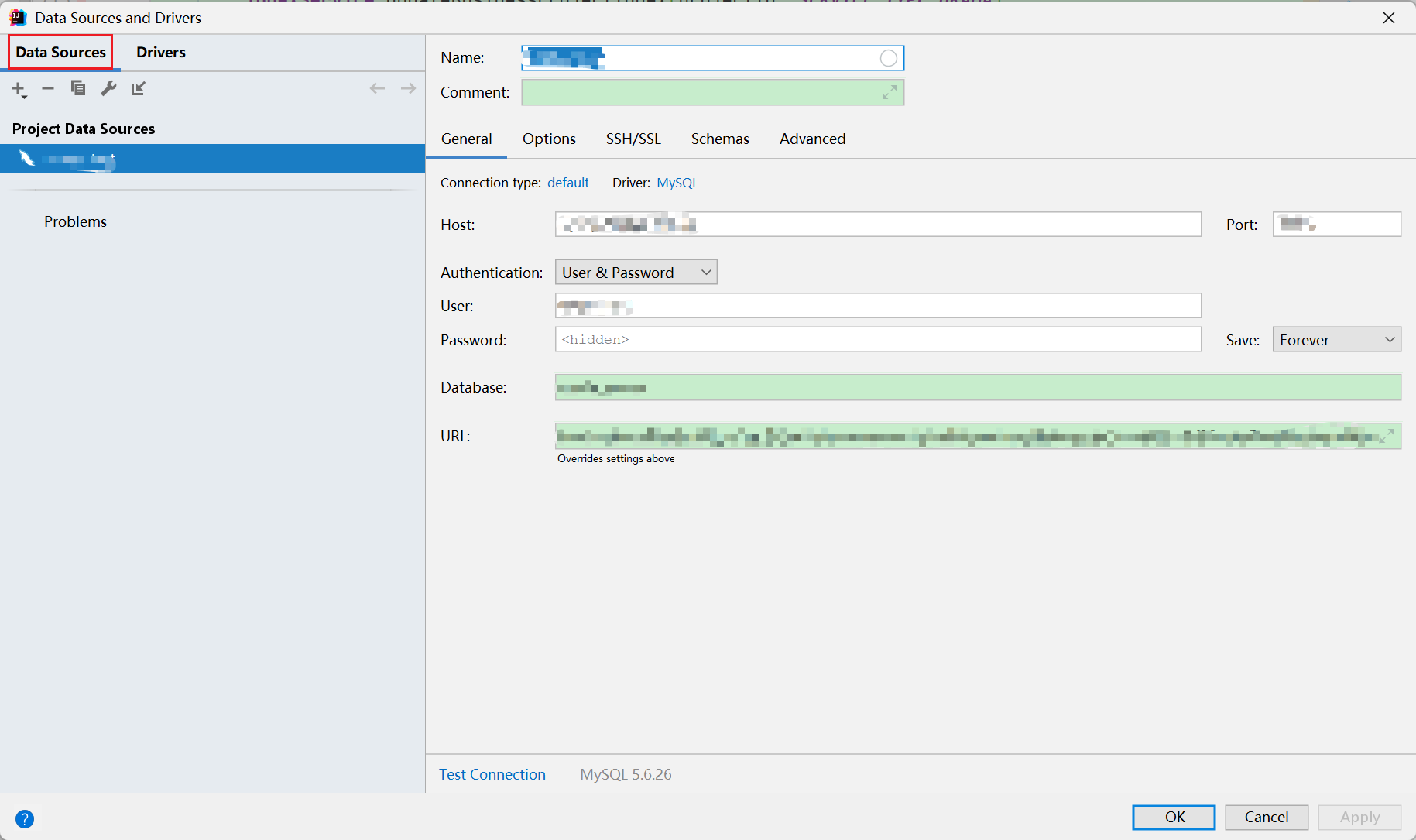Open data source settings wrench icon

(x=108, y=88)
